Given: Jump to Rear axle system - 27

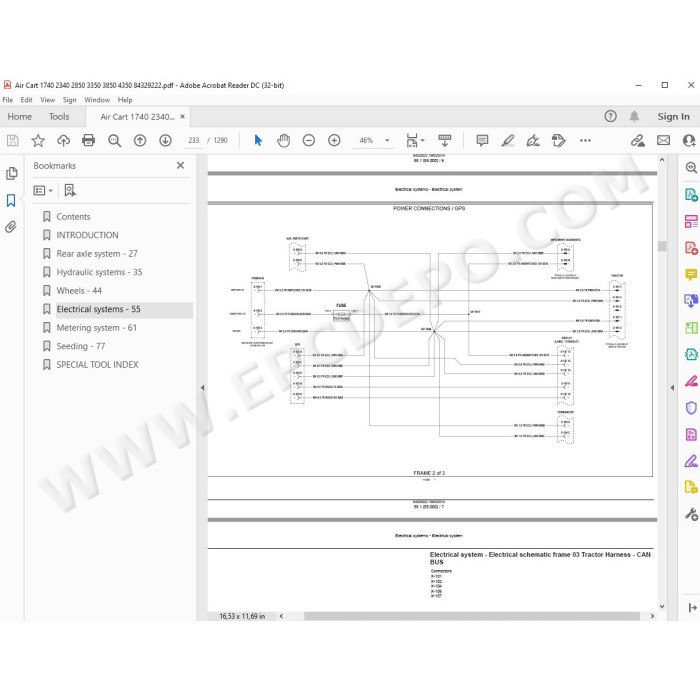Looking at the screenshot, I should tap(97, 254).
